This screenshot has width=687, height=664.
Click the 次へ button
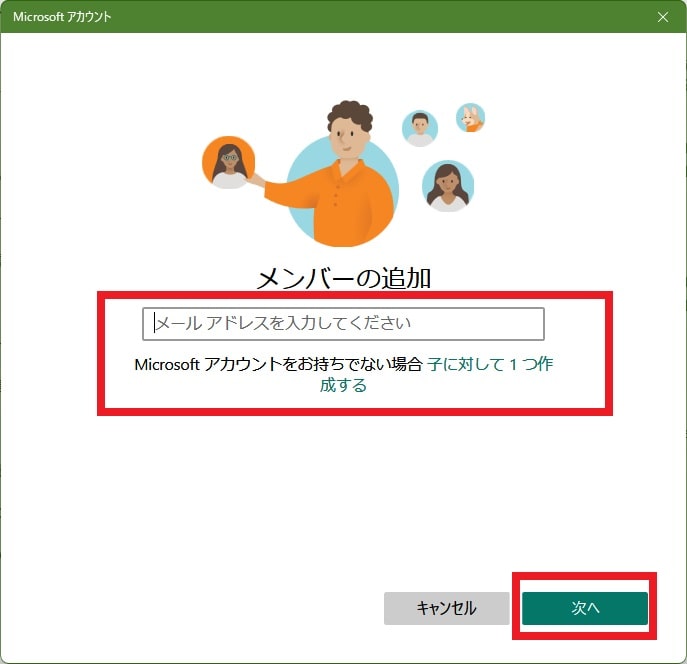click(x=584, y=608)
